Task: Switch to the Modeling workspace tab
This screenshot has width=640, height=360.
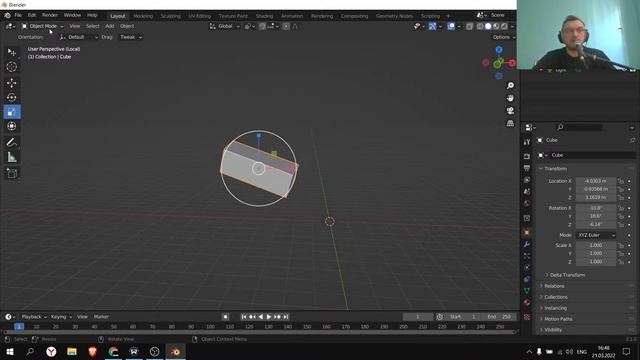Action: [143, 16]
